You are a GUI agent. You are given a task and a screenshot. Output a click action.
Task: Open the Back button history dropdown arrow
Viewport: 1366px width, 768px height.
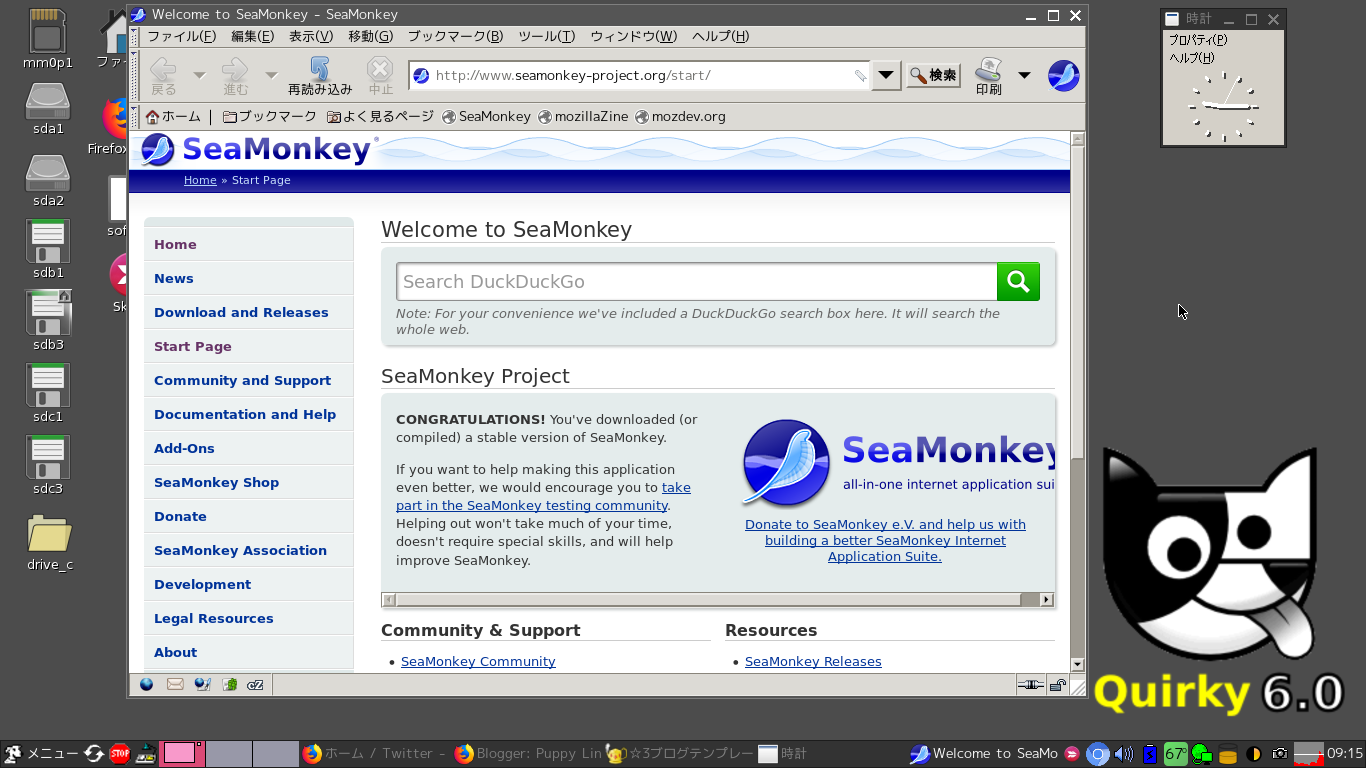[199, 75]
